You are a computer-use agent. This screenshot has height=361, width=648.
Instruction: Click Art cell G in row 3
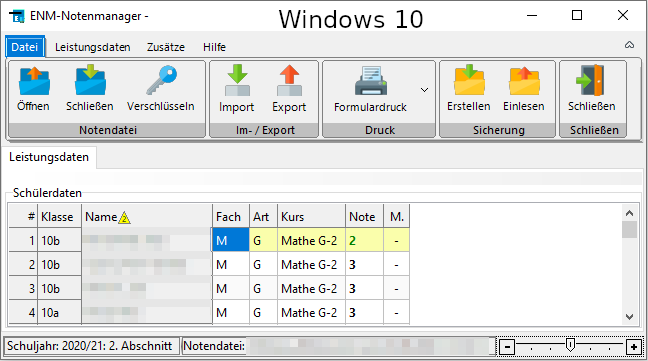pyautogui.click(x=263, y=288)
